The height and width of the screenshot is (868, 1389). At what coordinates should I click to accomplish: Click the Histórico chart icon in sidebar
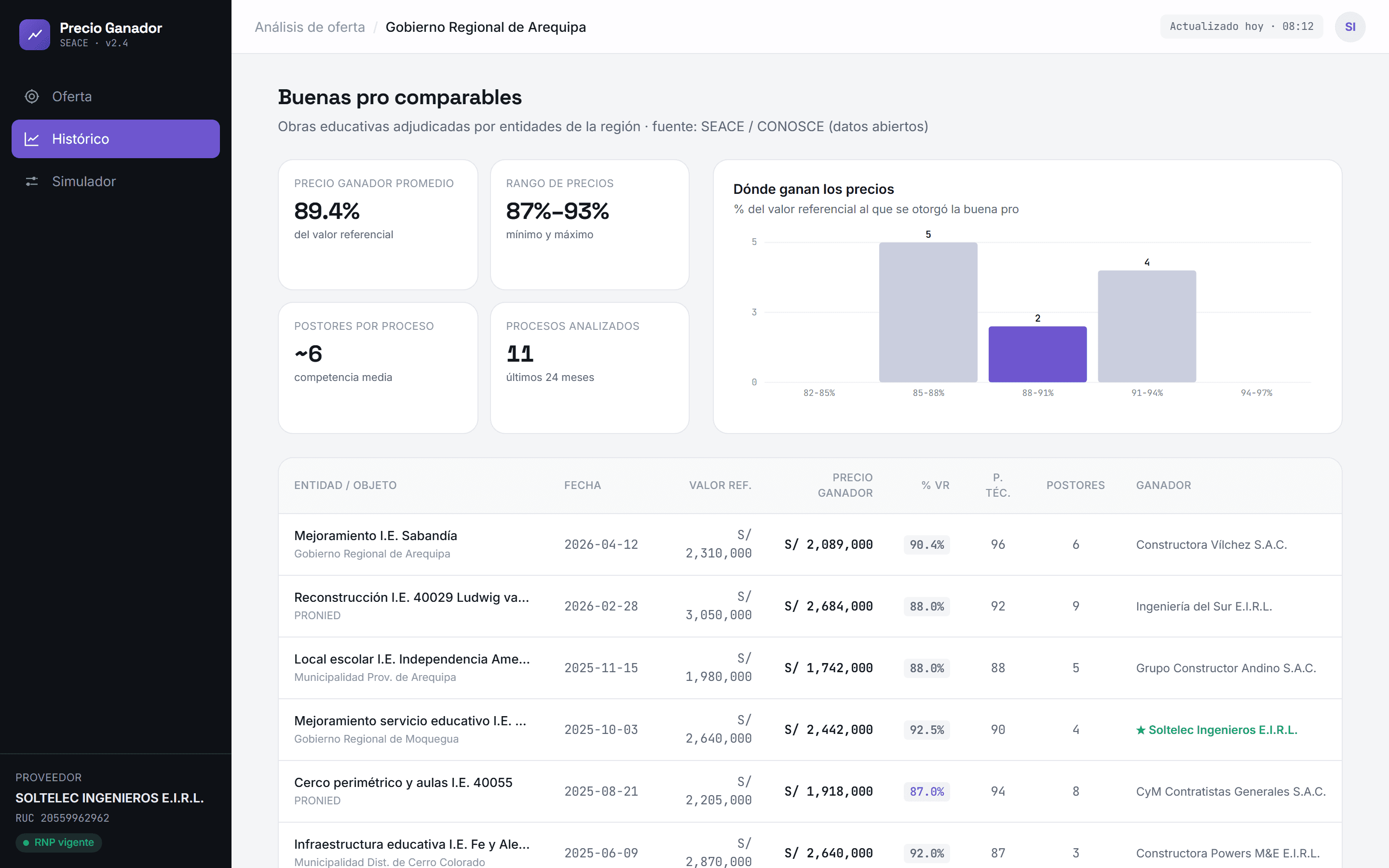[x=31, y=139]
